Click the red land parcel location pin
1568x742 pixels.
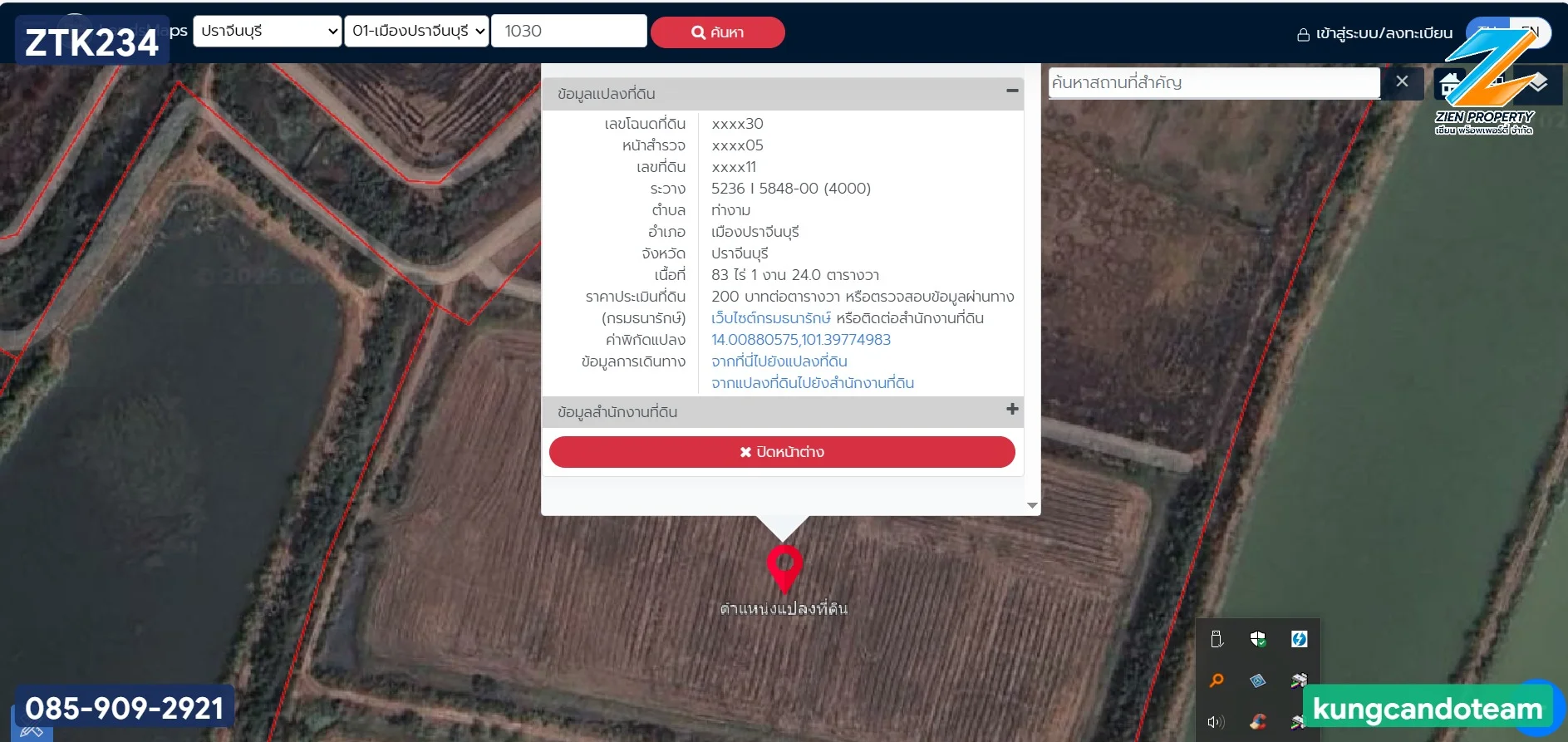pyautogui.click(x=784, y=568)
